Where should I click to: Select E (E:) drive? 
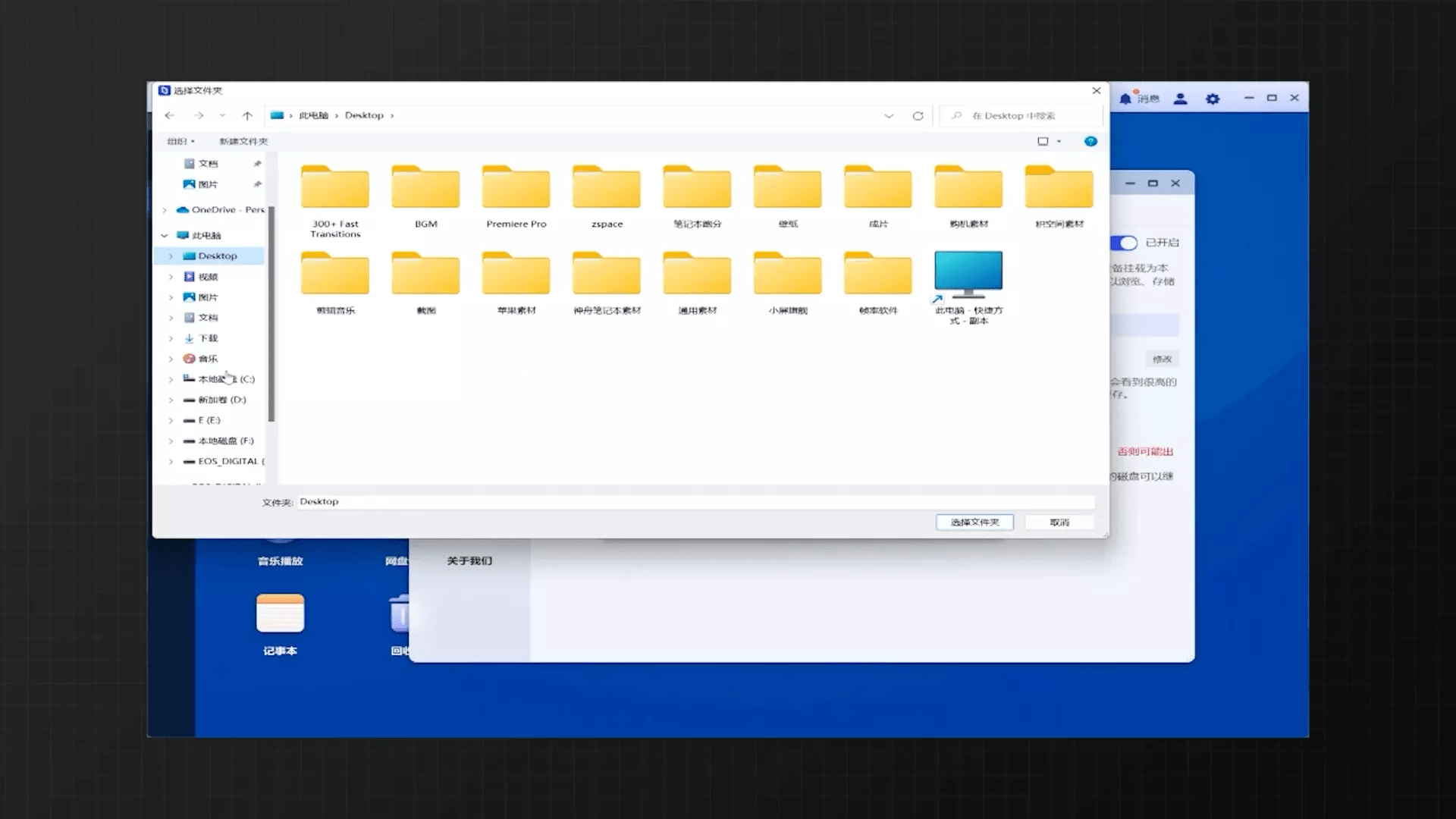(202, 420)
